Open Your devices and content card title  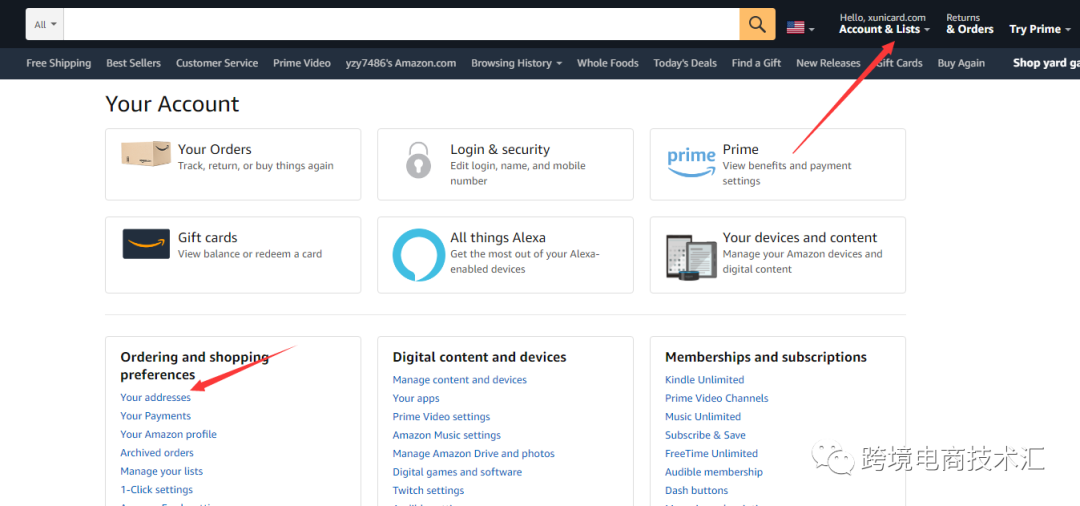coord(800,238)
